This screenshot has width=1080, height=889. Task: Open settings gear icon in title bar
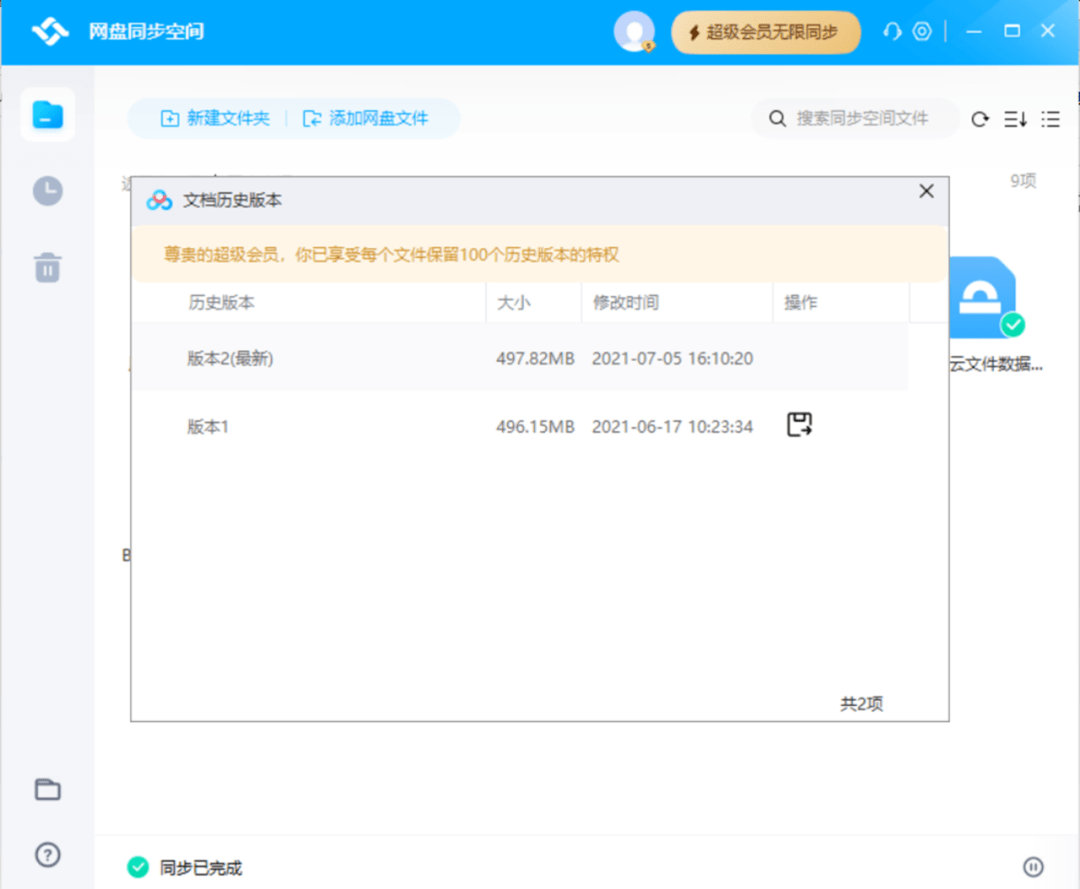922,32
